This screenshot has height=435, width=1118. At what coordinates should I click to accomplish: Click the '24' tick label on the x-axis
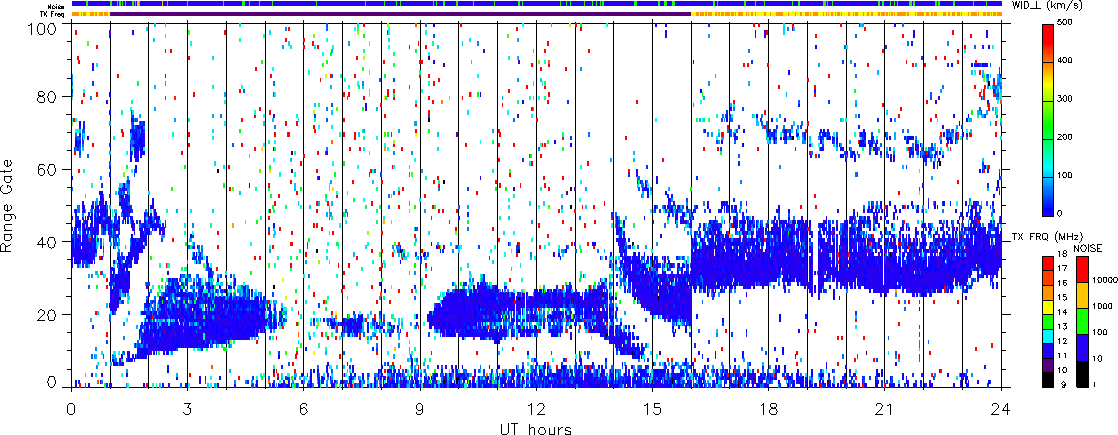point(1001,410)
